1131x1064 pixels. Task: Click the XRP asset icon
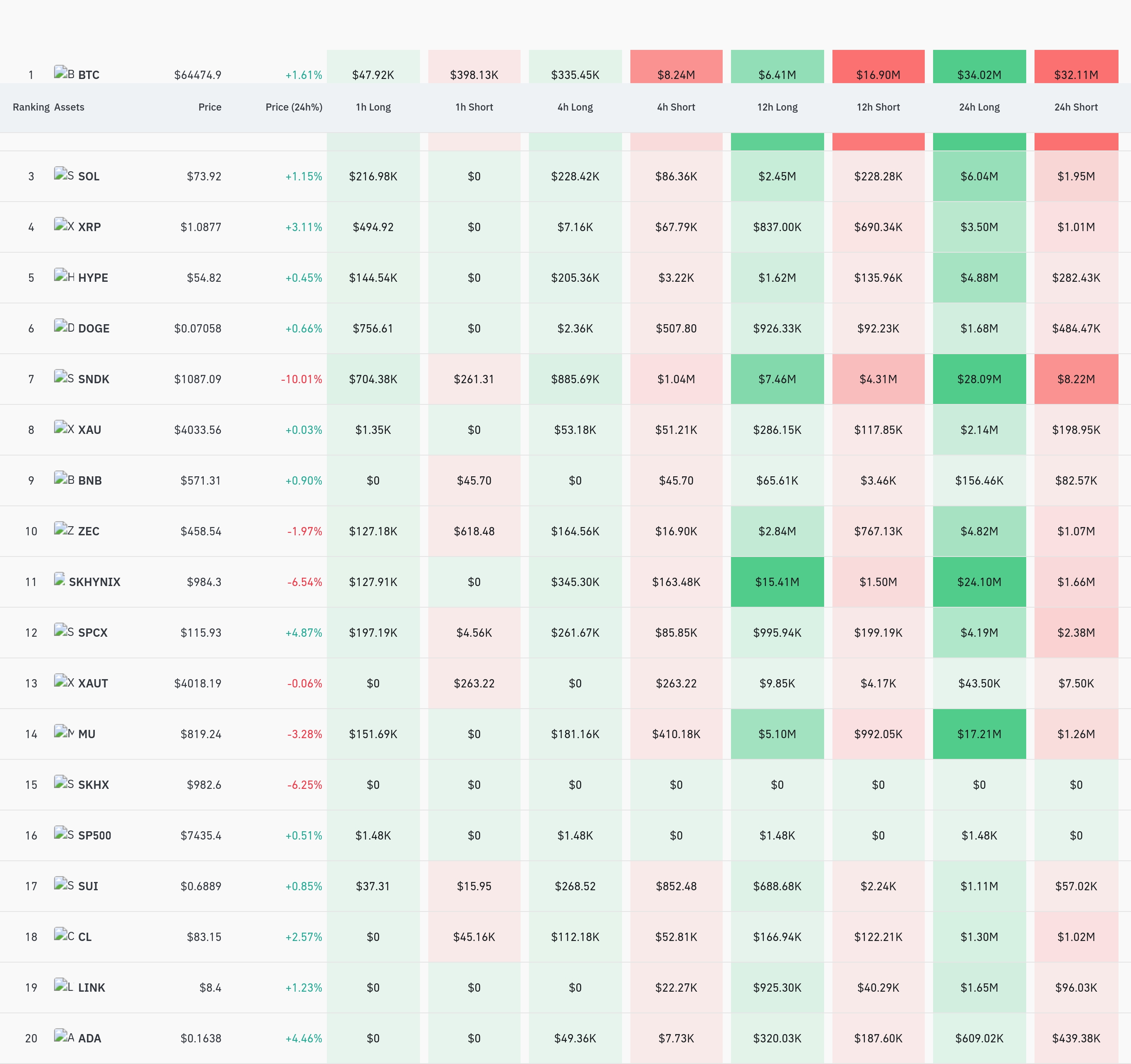[x=64, y=224]
